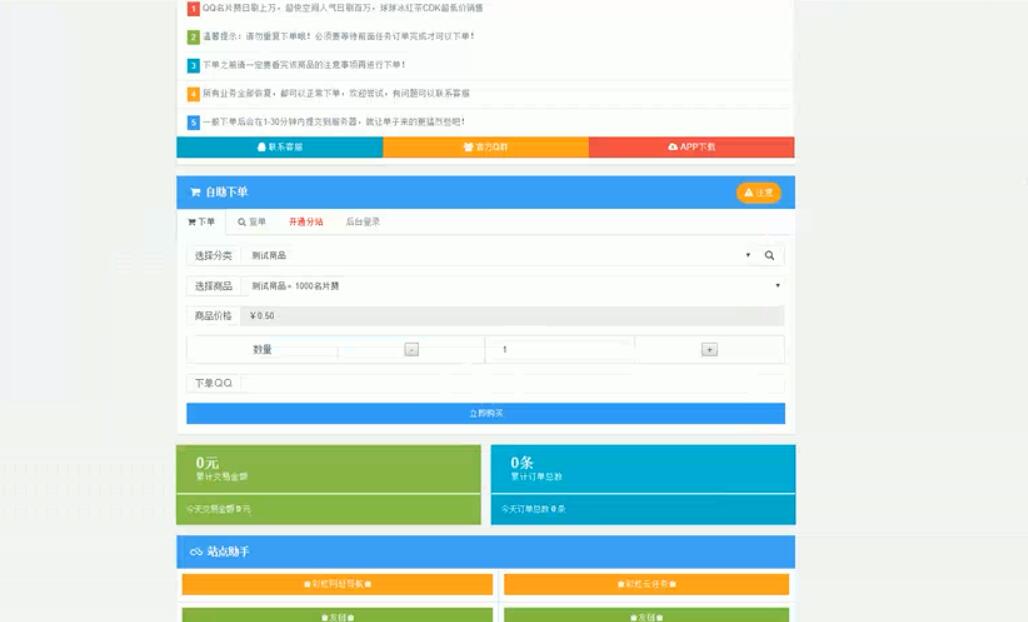Open the orange 彩虹云任务 button

pyautogui.click(x=646, y=584)
